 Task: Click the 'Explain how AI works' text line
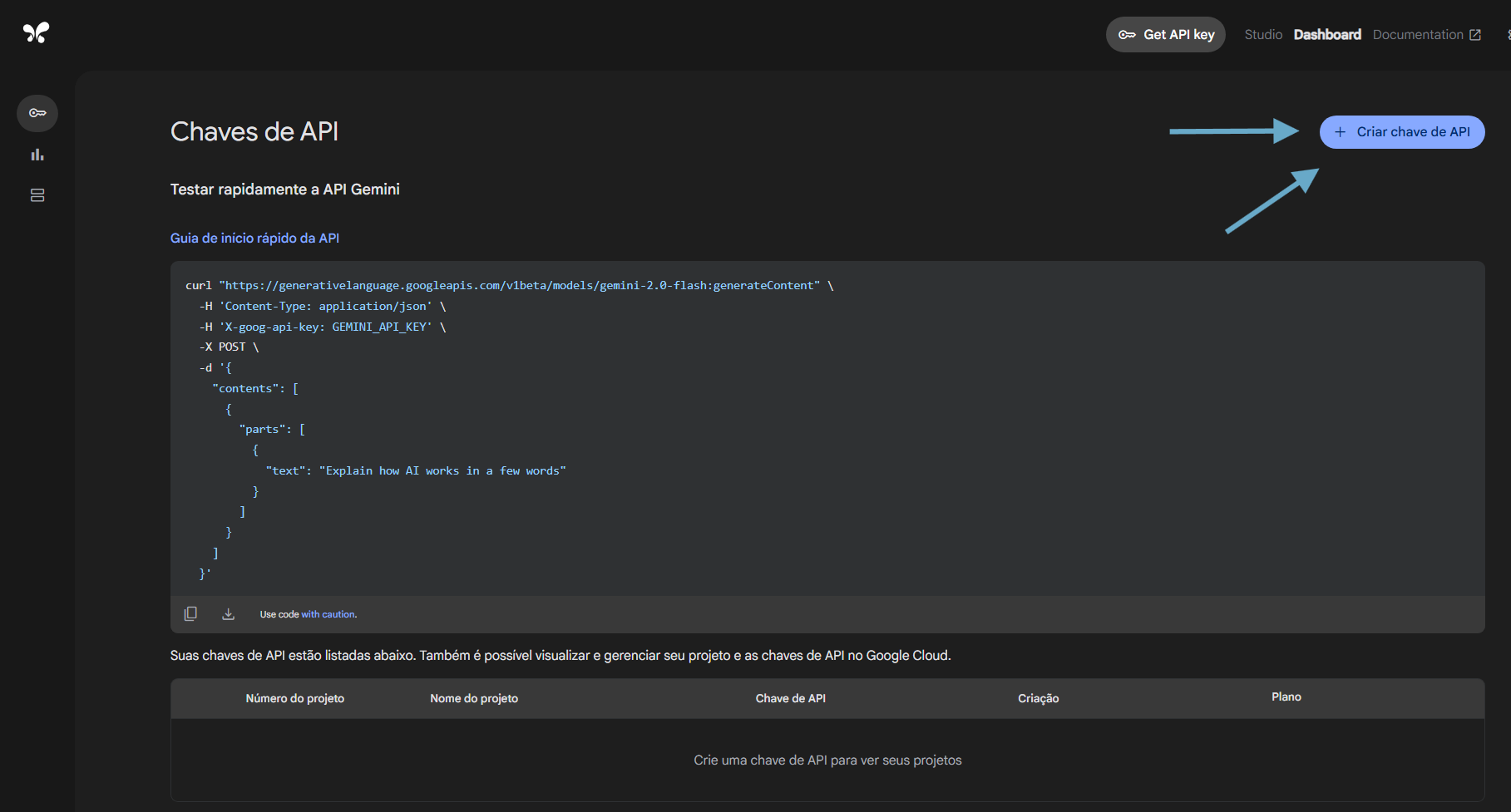click(x=416, y=471)
